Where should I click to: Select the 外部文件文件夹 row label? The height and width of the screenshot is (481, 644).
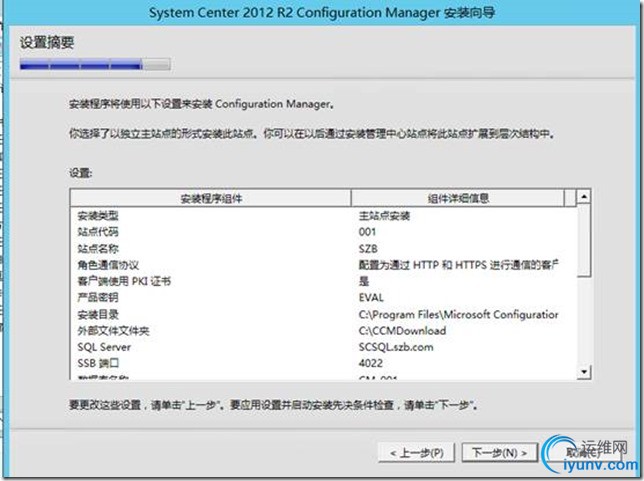click(113, 331)
